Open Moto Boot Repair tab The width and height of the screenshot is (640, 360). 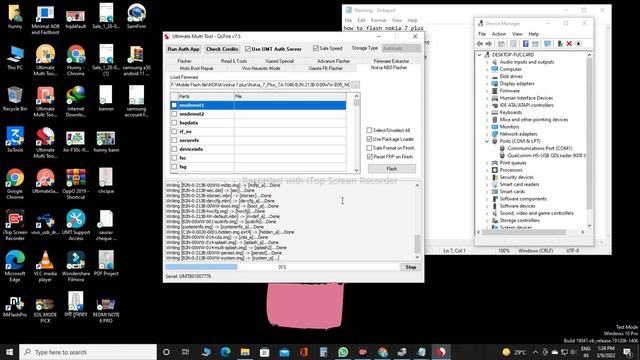[x=196, y=68]
